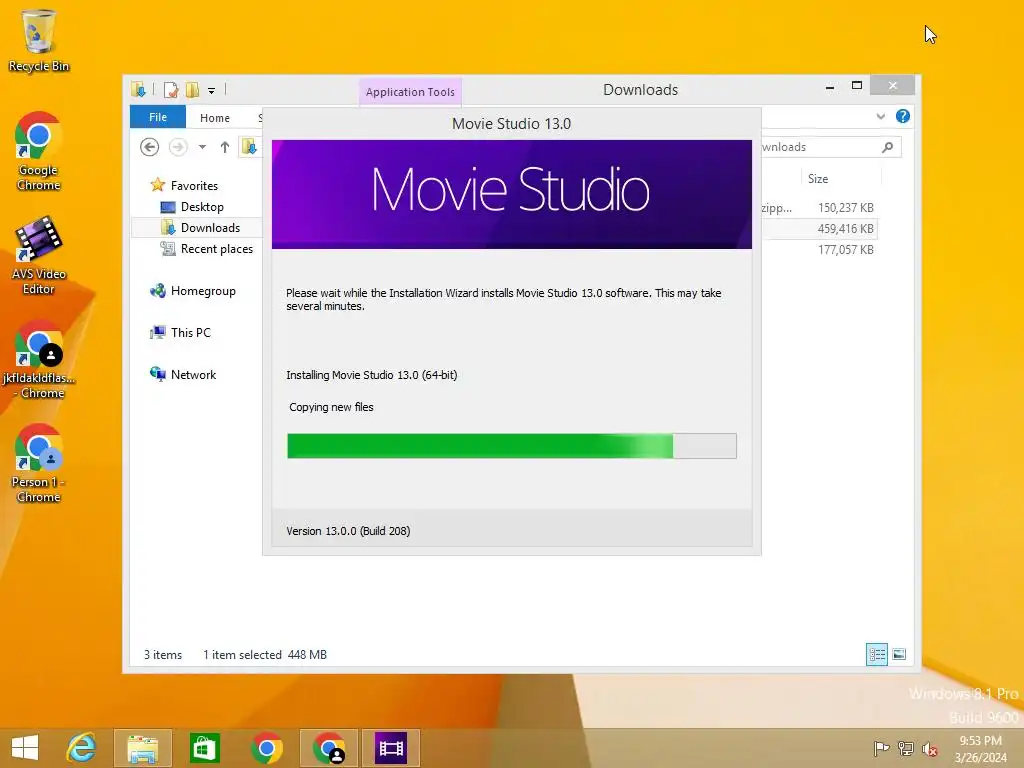Screen dimensions: 1024x768
Task: Click the Explorer window system menu icon
Action: [138, 89]
